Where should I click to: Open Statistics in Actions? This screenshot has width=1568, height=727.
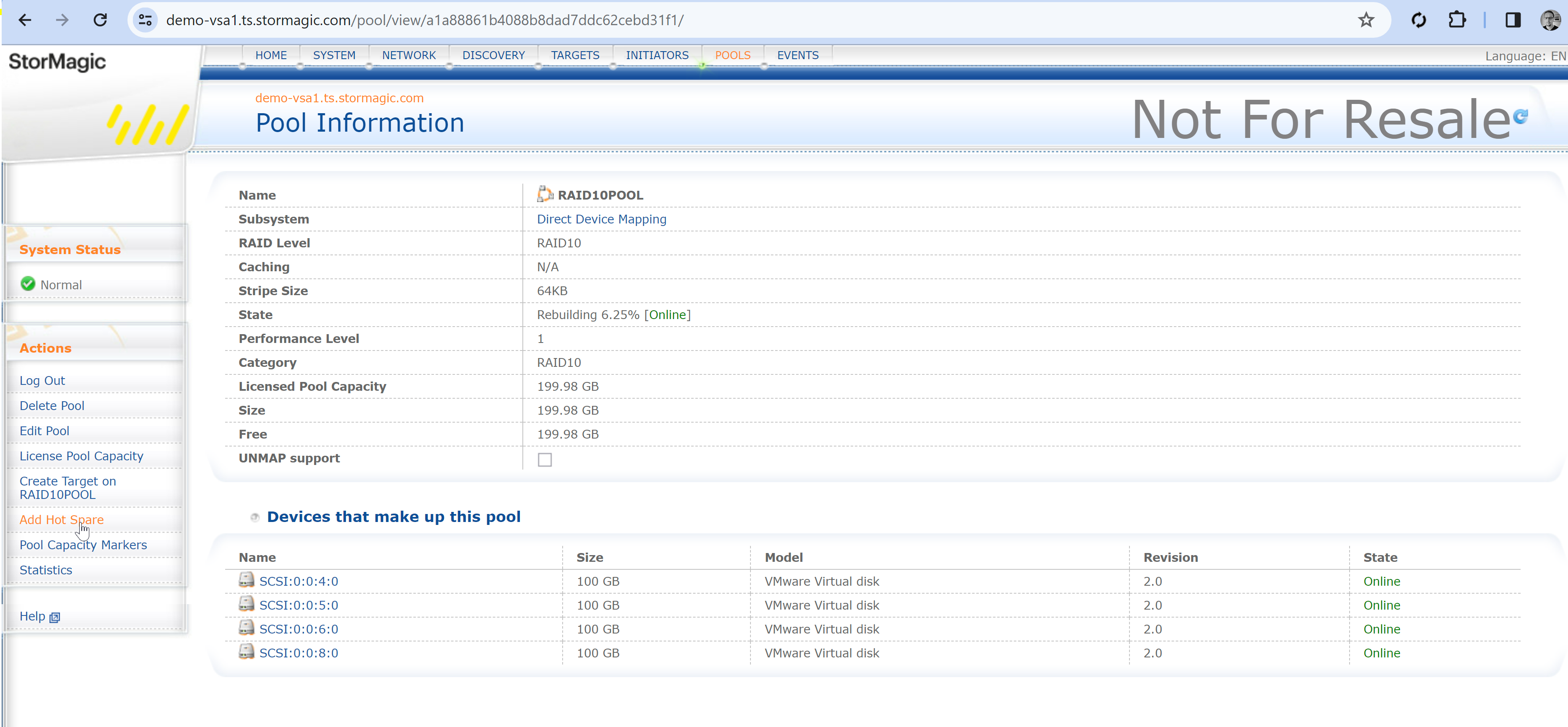46,571
